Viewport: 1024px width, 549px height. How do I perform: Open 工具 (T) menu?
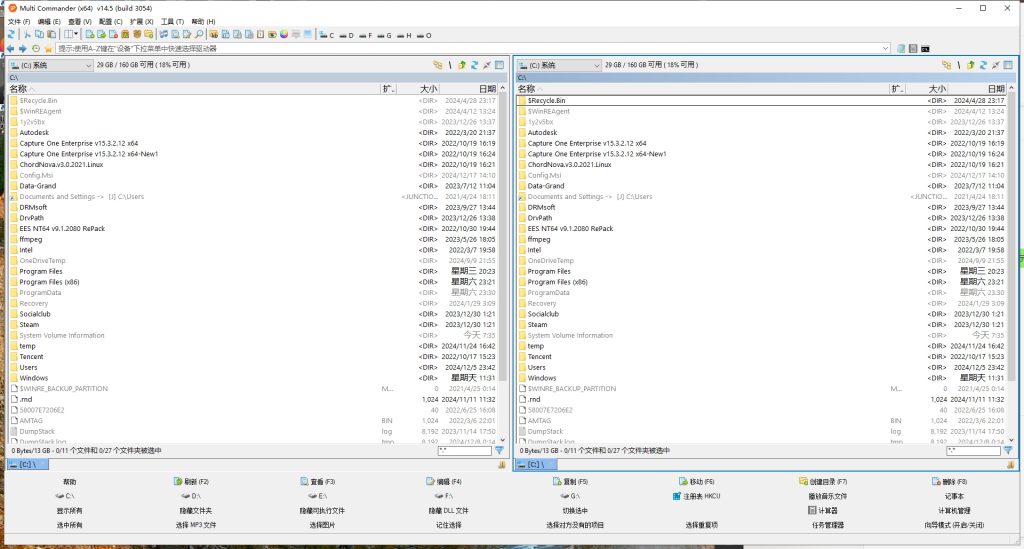[x=172, y=22]
